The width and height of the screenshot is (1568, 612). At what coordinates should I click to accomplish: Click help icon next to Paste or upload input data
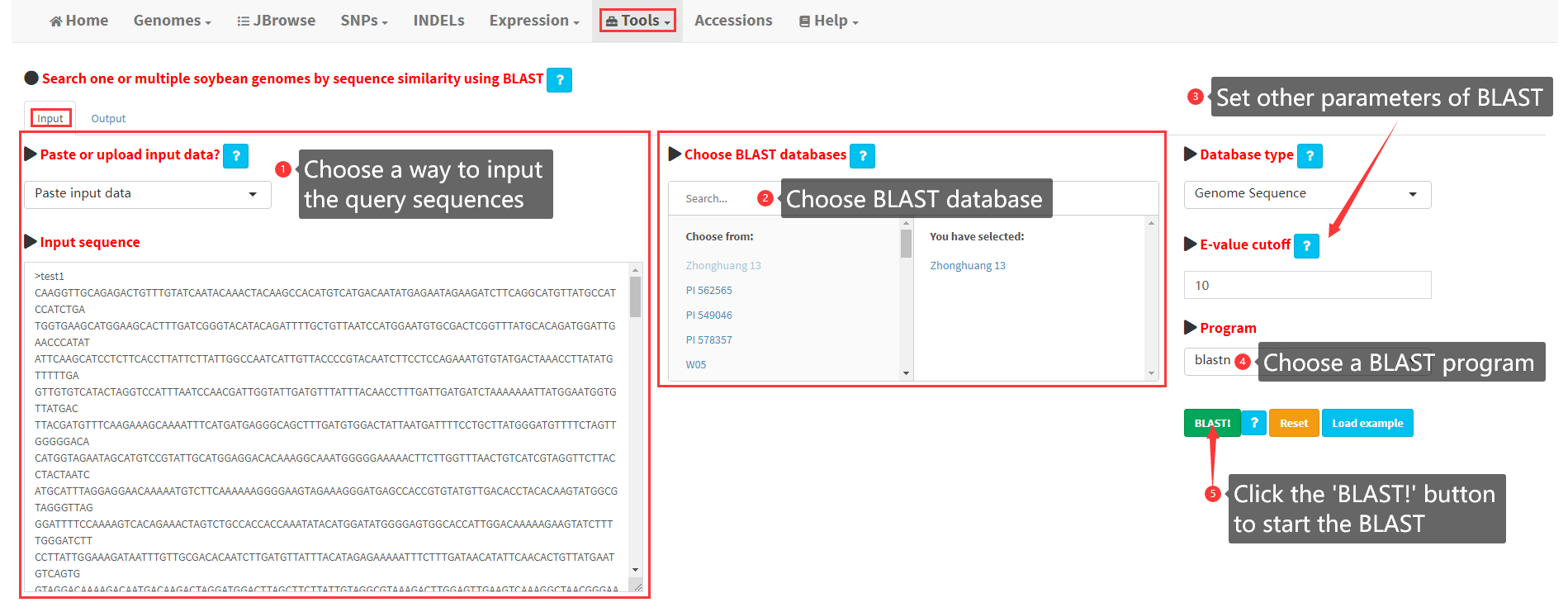coord(236,156)
